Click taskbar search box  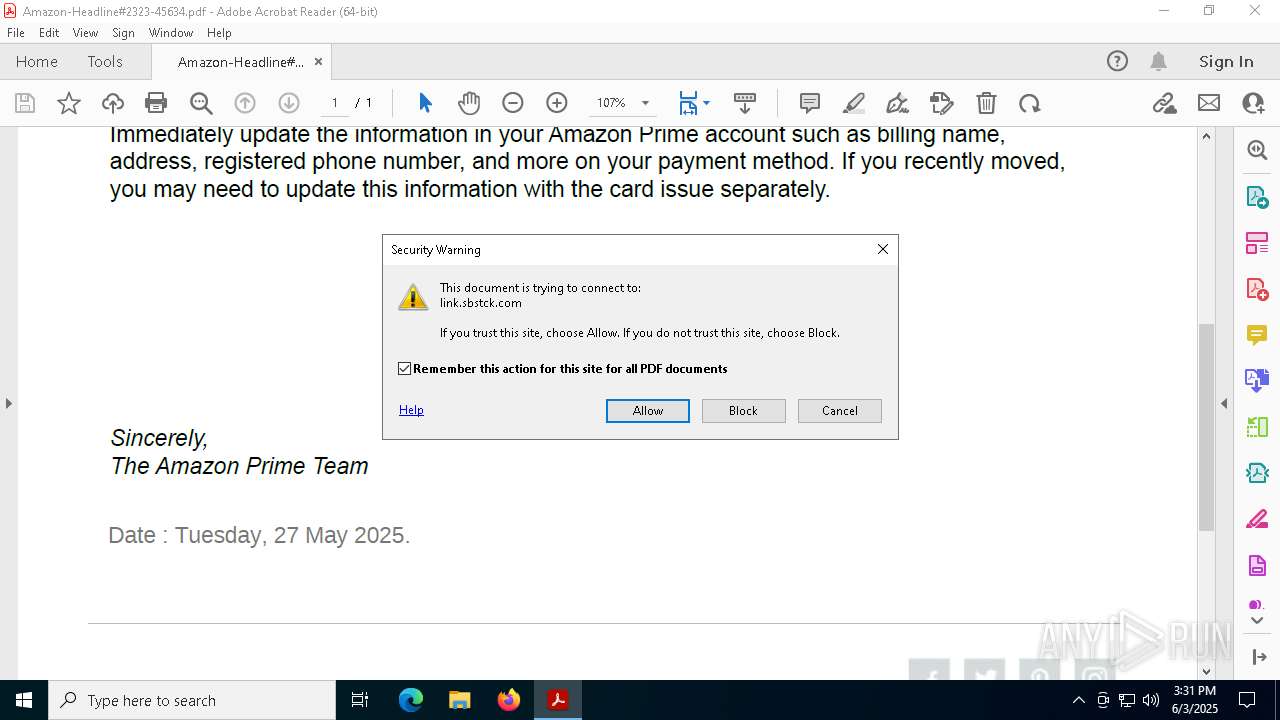tap(192, 700)
